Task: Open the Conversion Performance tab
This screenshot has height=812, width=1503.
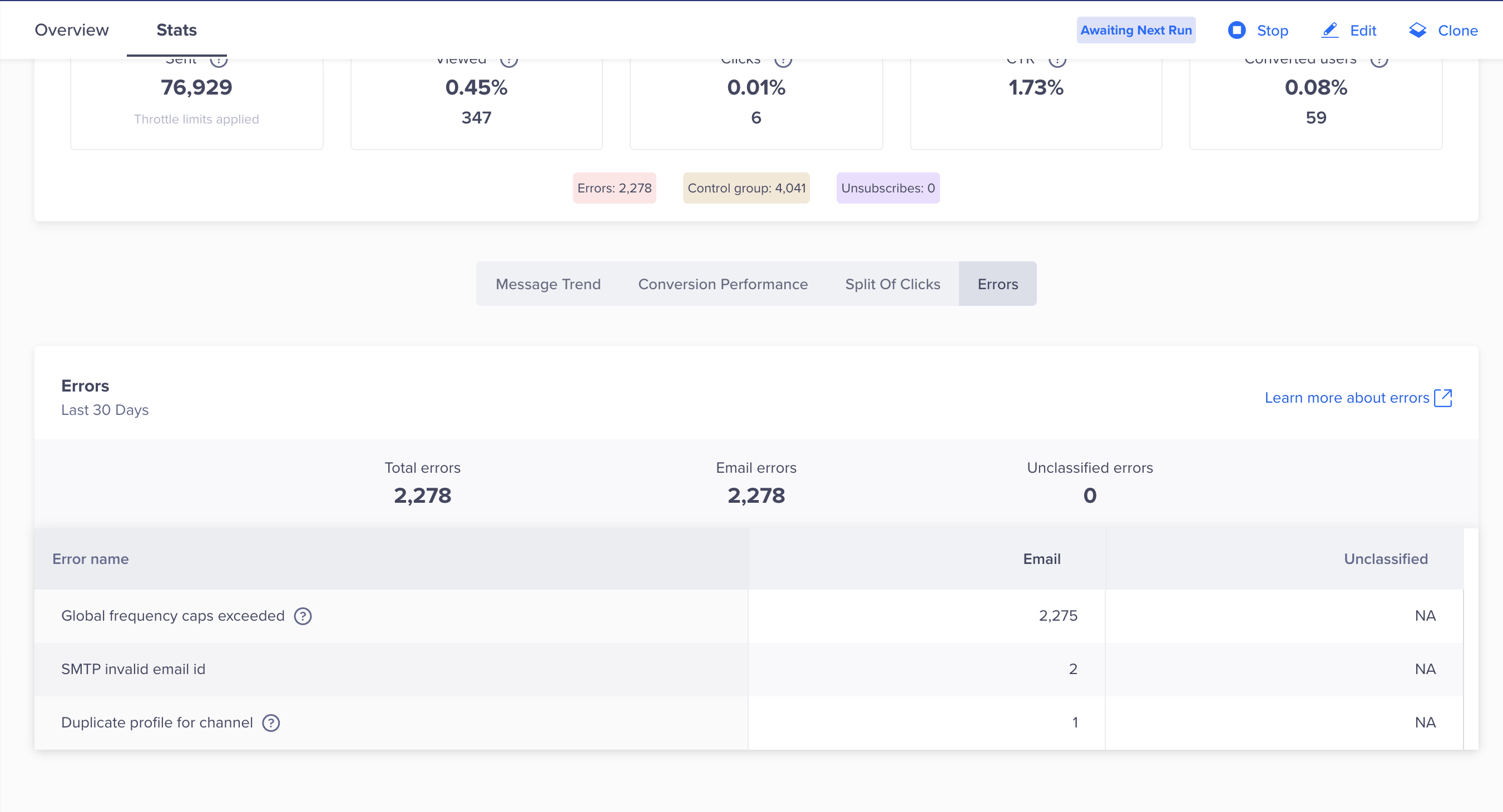Action: coord(723,284)
